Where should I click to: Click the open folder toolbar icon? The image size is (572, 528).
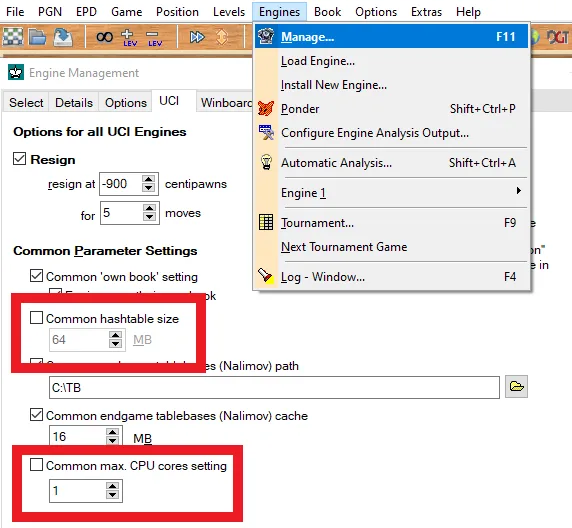(x=38, y=37)
